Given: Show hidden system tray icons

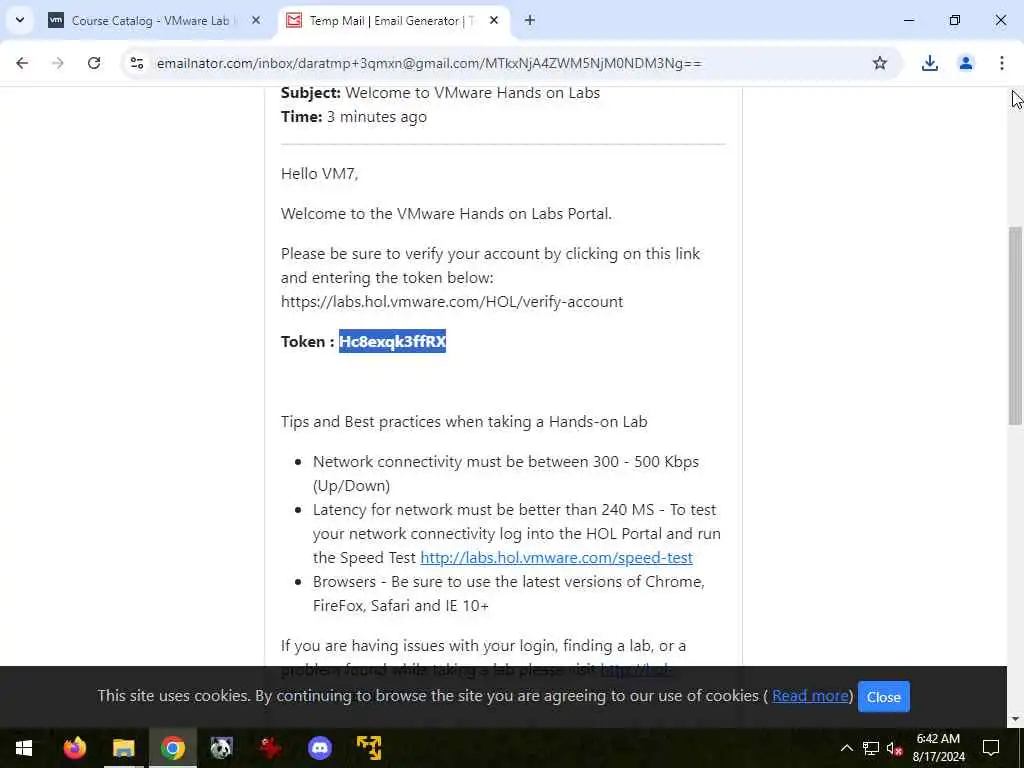Looking at the screenshot, I should click(x=846, y=748).
